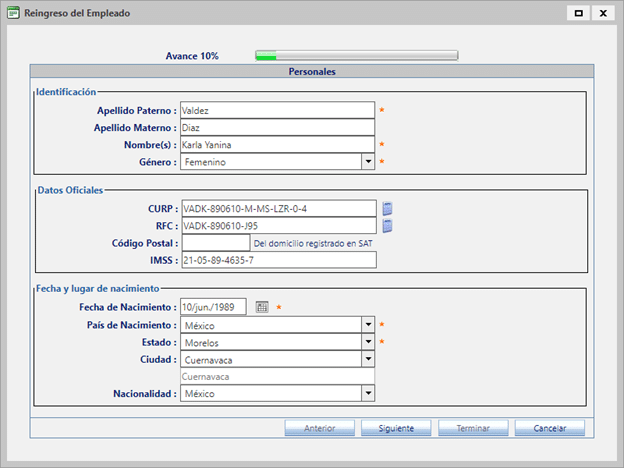This screenshot has height=468, width=624.
Task: Close the Reingreso del Empleado window
Action: 603,14
